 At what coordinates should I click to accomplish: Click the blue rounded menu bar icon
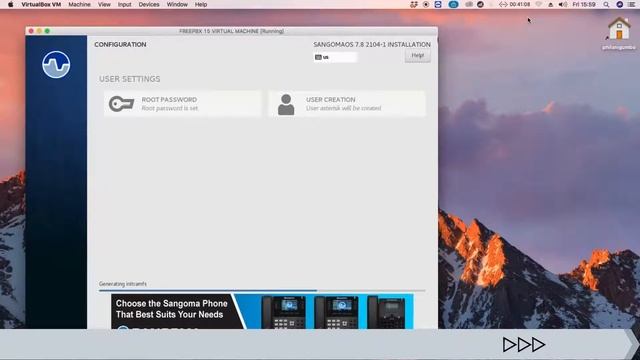point(453,4)
